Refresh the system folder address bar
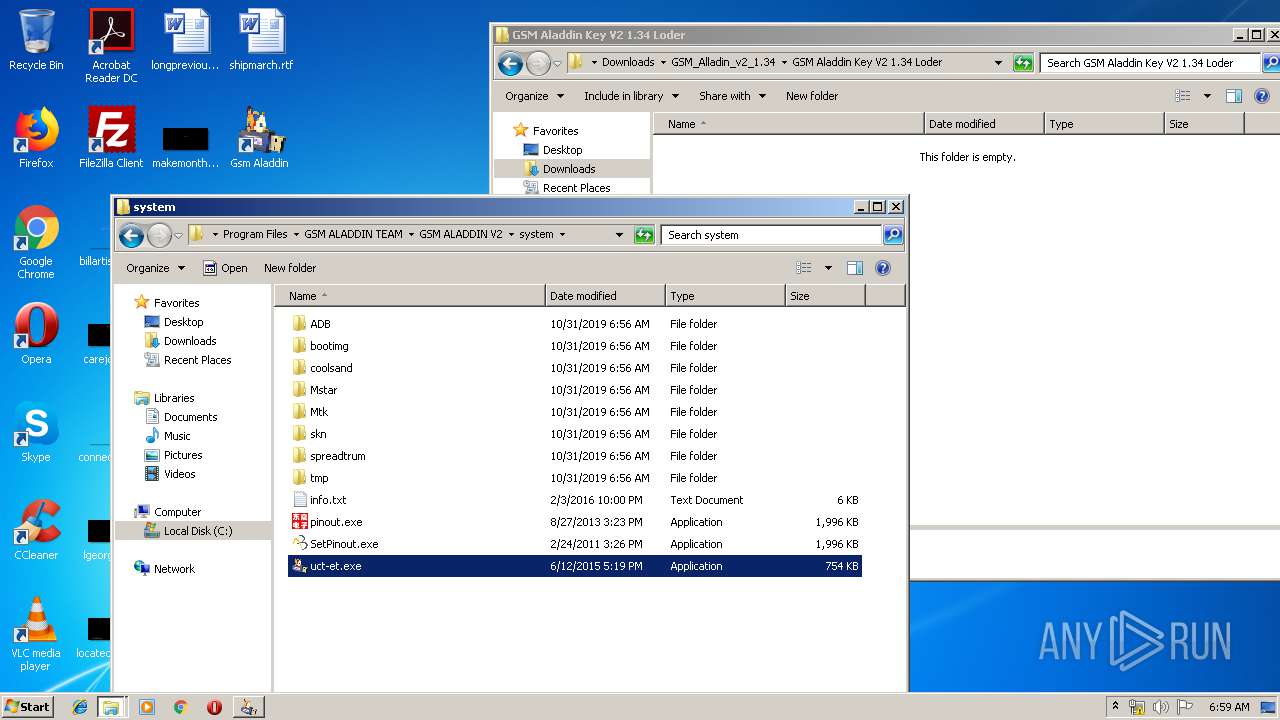Image resolution: width=1280 pixels, height=720 pixels. 644,235
